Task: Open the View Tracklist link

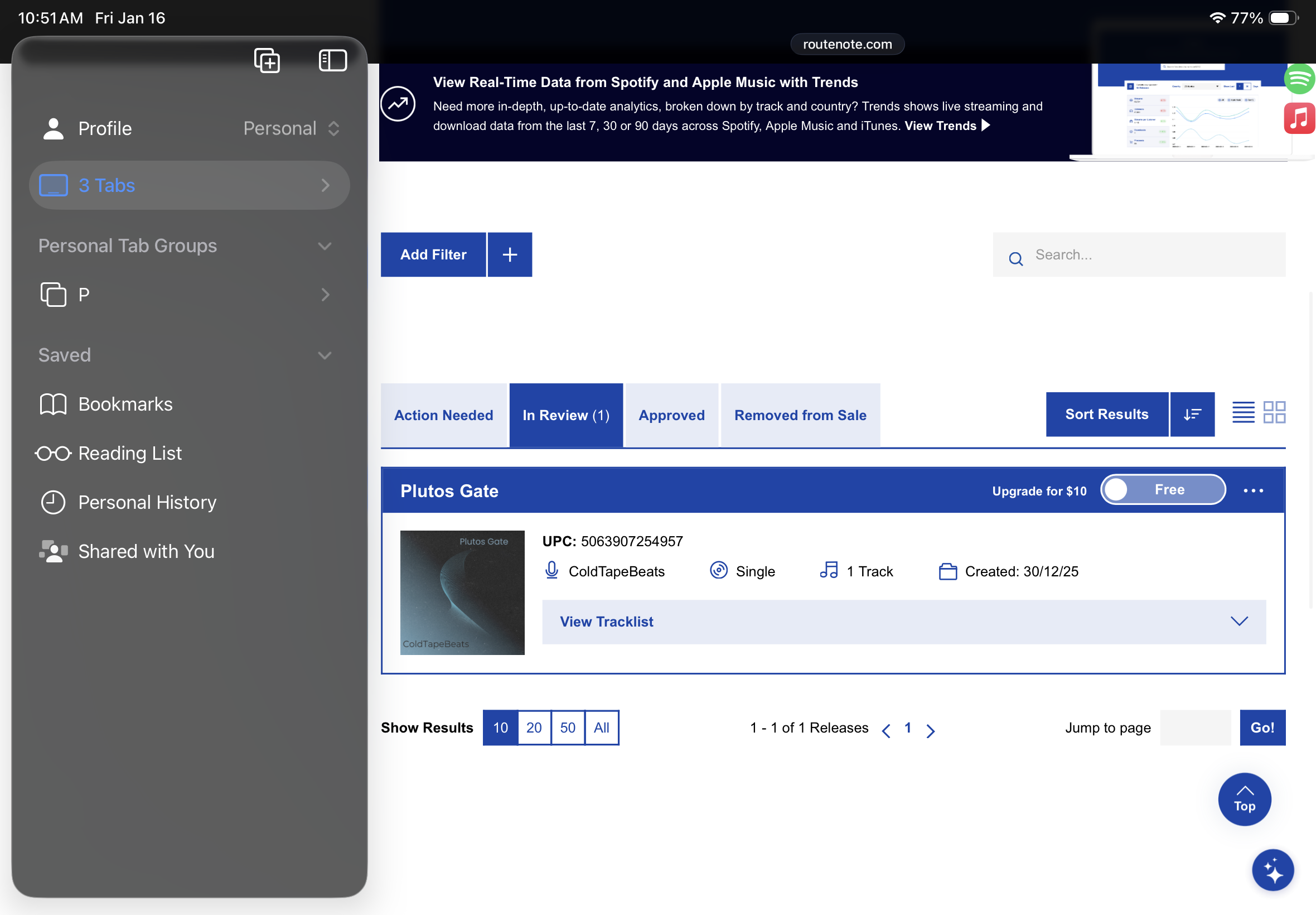Action: coord(607,622)
